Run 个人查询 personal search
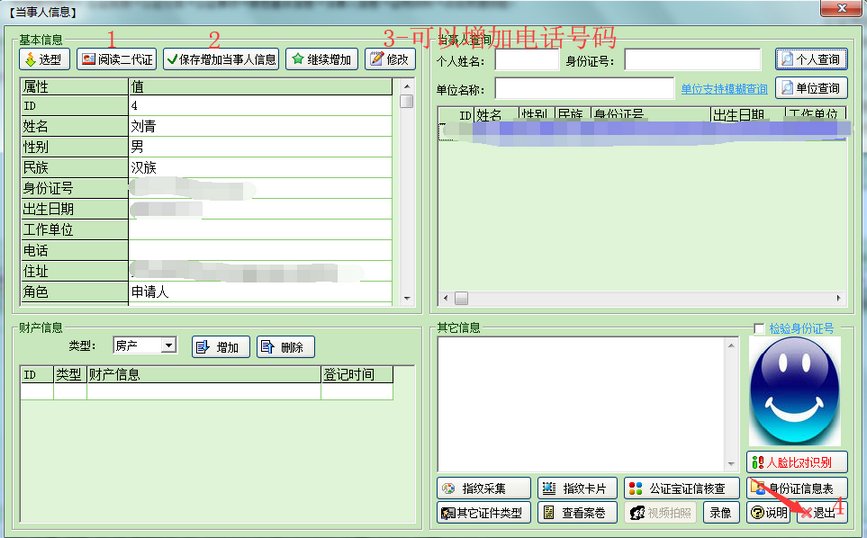The height and width of the screenshot is (538, 867). (x=811, y=60)
